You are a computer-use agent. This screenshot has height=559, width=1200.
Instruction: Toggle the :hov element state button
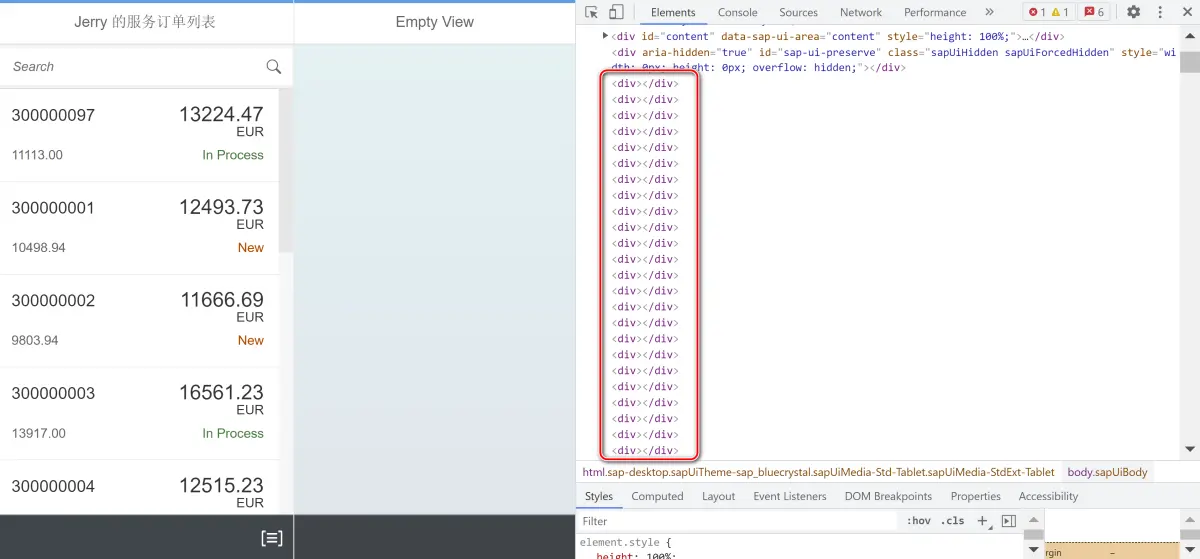pyautogui.click(x=918, y=521)
